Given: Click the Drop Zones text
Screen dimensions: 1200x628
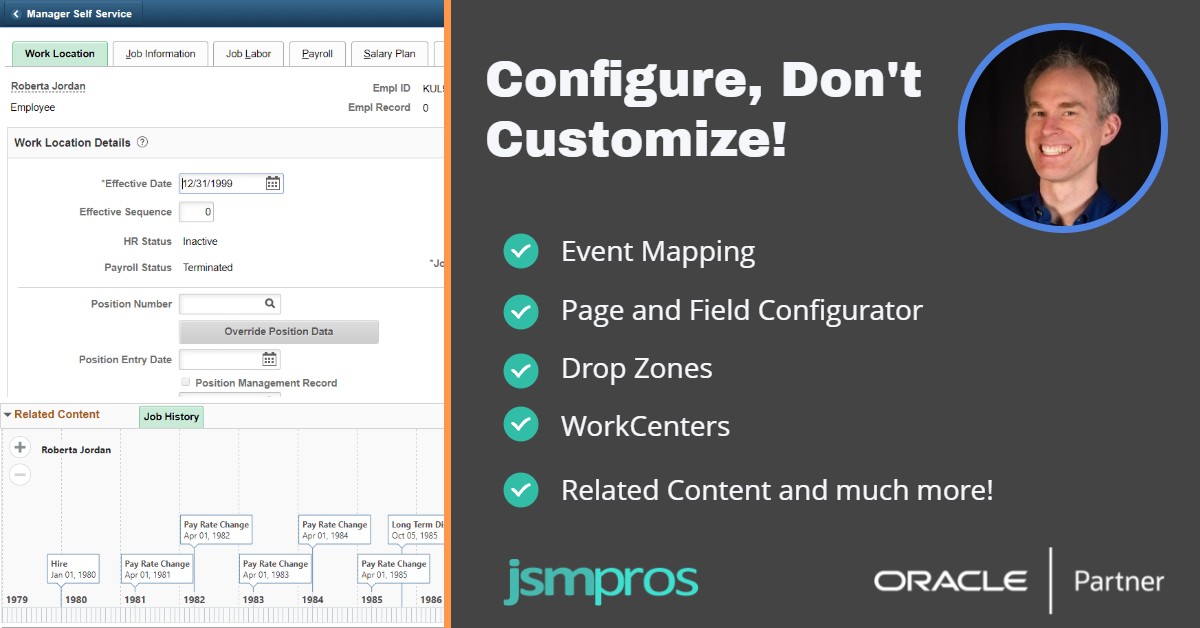Looking at the screenshot, I should (x=637, y=369).
